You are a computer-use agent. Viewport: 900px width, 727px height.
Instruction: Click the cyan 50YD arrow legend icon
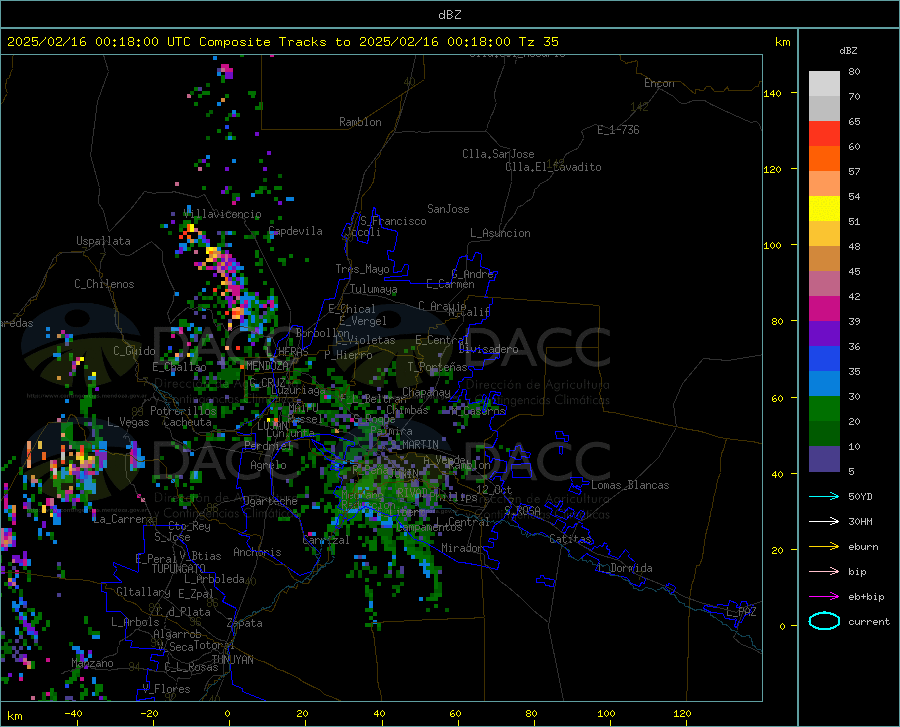point(824,496)
